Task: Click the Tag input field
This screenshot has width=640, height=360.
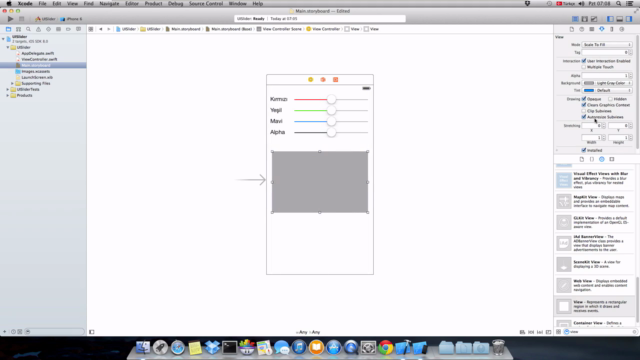Action: coord(605,52)
